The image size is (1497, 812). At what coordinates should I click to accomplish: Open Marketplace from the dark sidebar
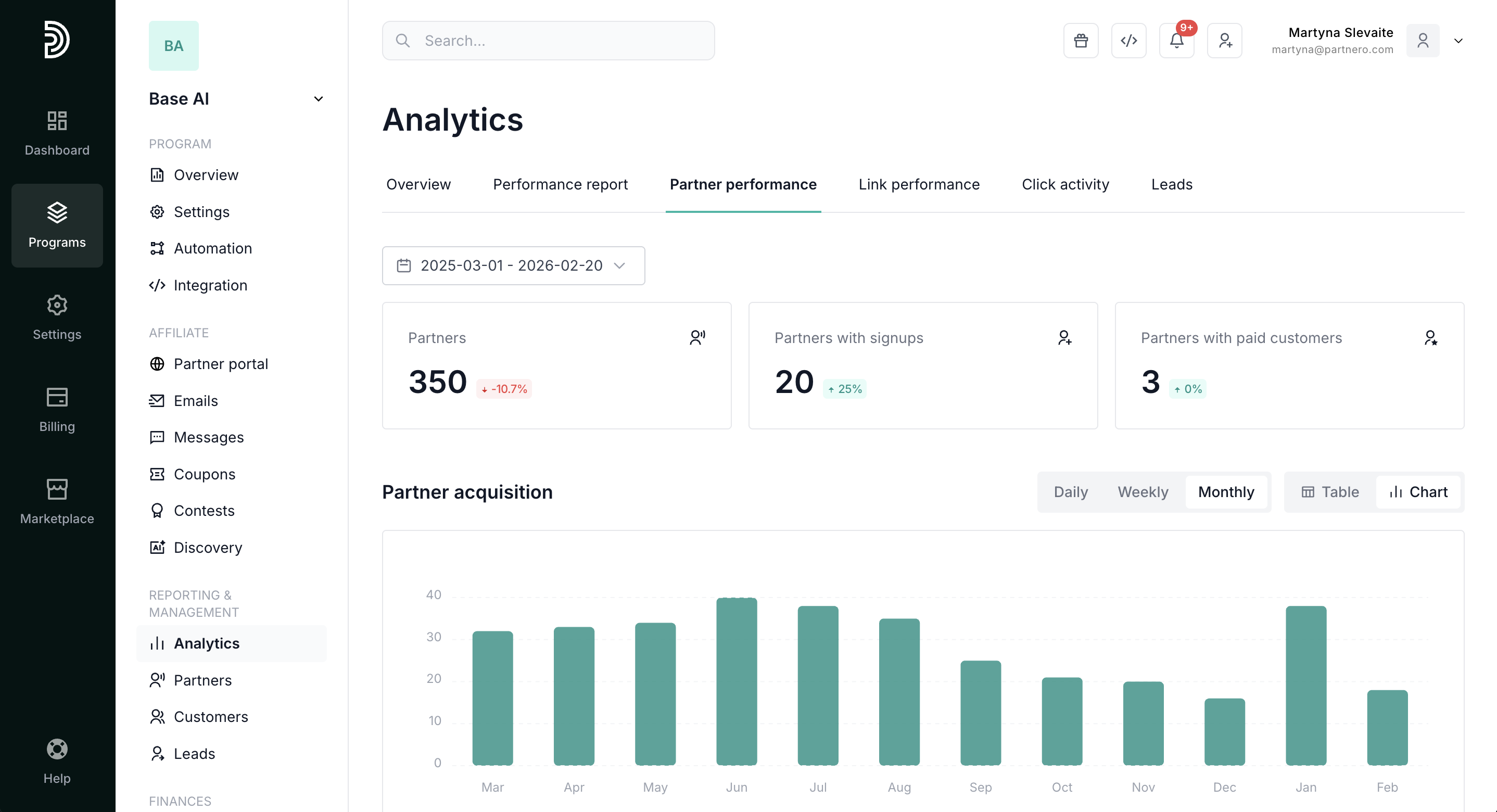[x=57, y=502]
